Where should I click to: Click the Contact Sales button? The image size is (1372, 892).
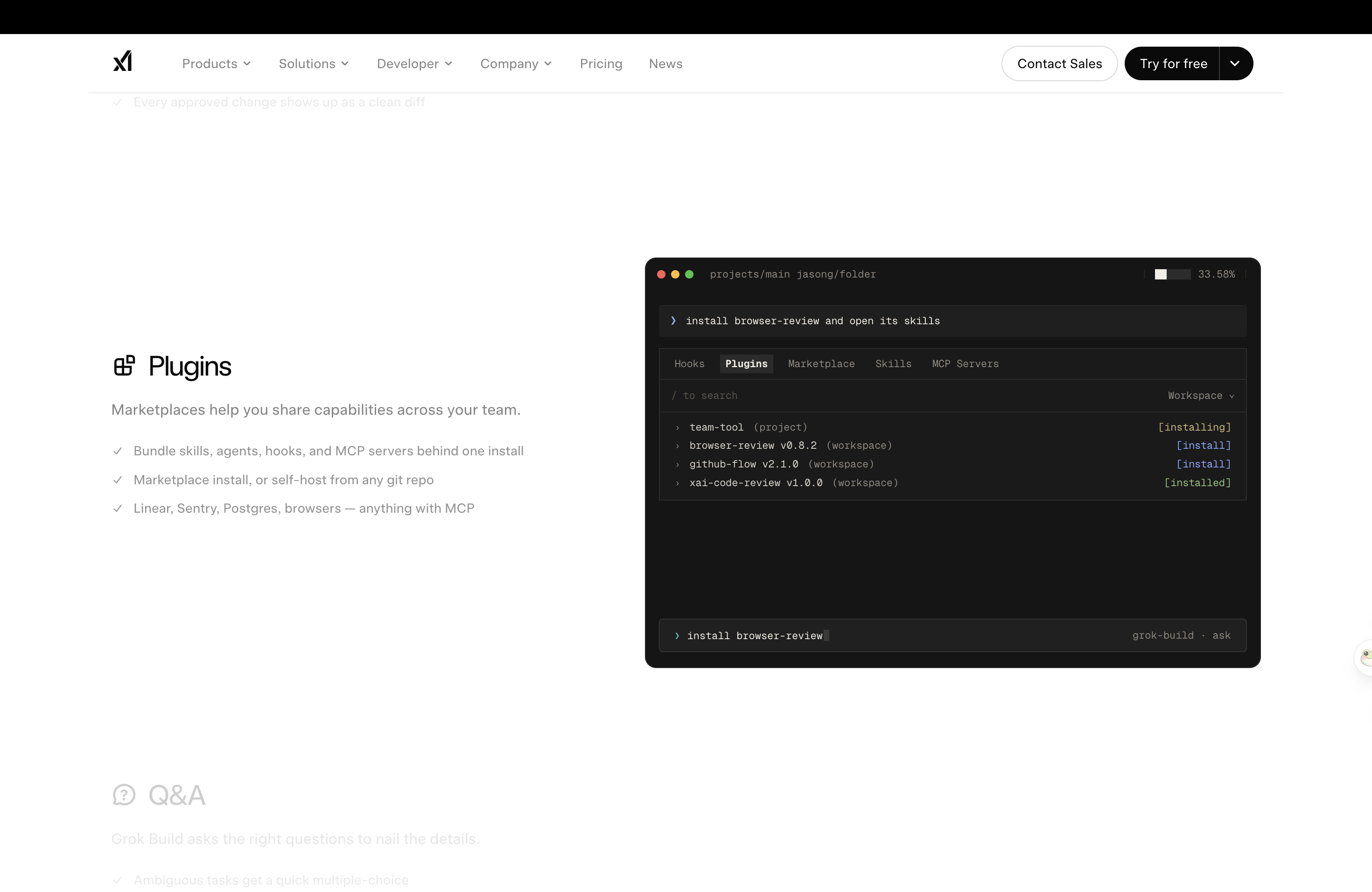tap(1059, 63)
